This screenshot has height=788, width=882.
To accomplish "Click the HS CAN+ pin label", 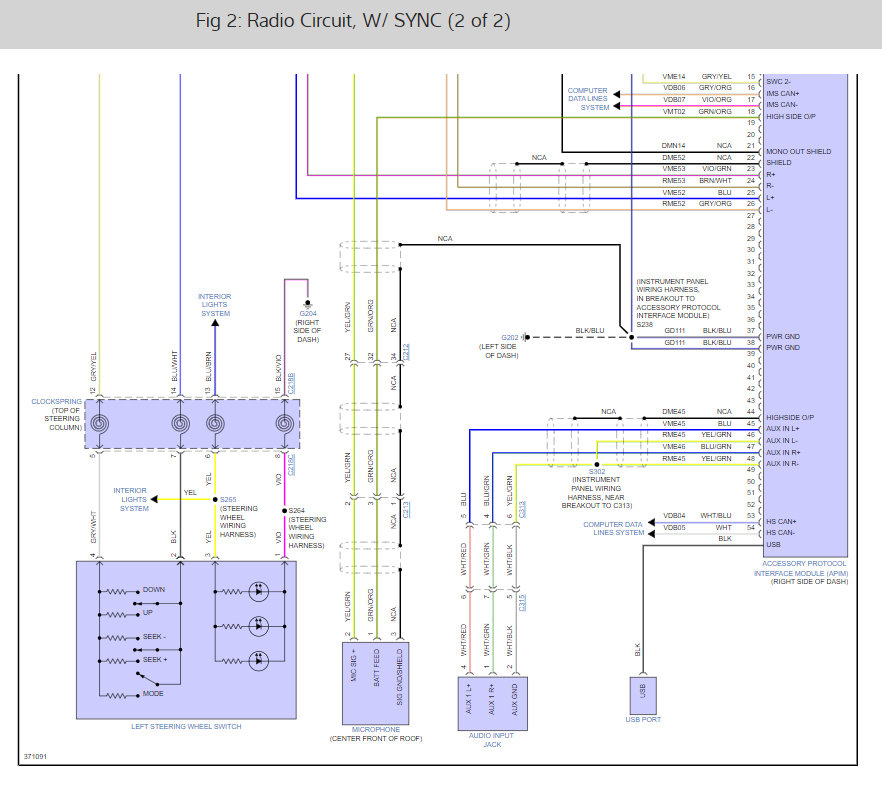I will [781, 521].
